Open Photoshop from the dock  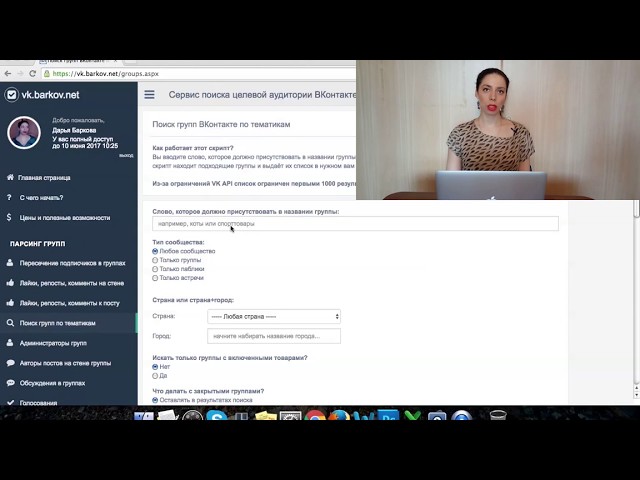pyautogui.click(x=388, y=415)
